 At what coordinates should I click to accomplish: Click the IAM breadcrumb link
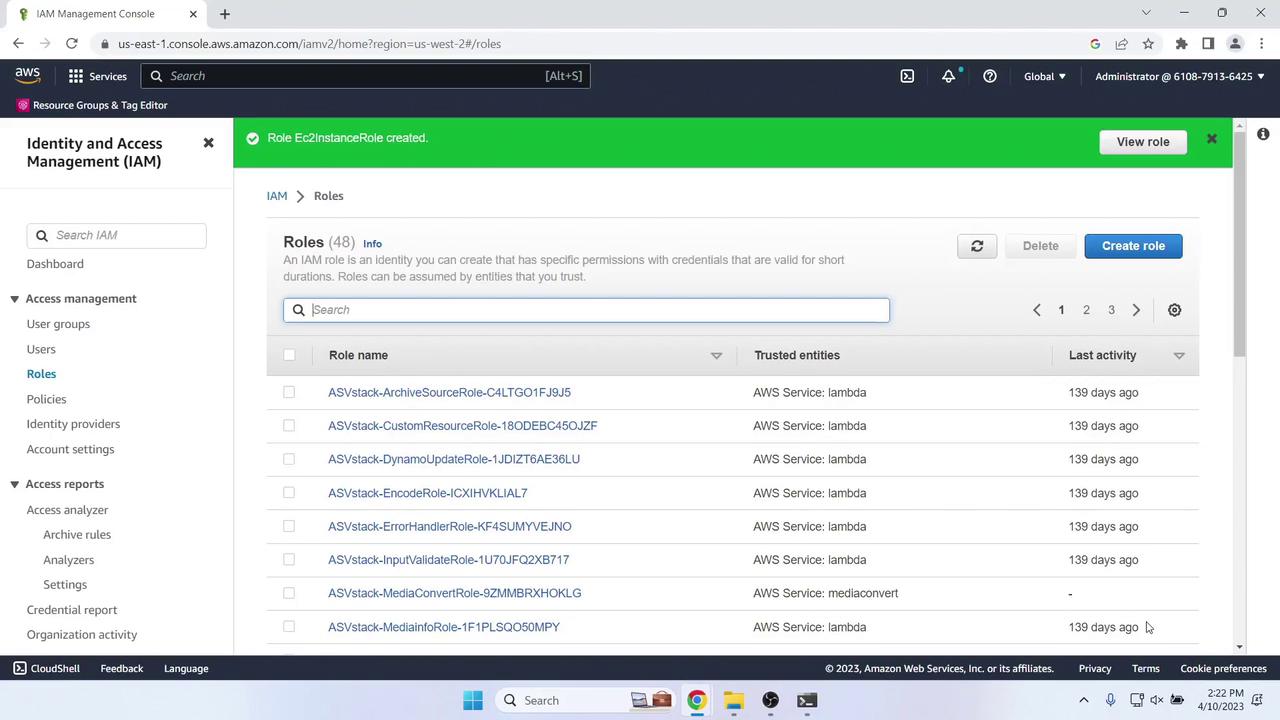coord(277,196)
